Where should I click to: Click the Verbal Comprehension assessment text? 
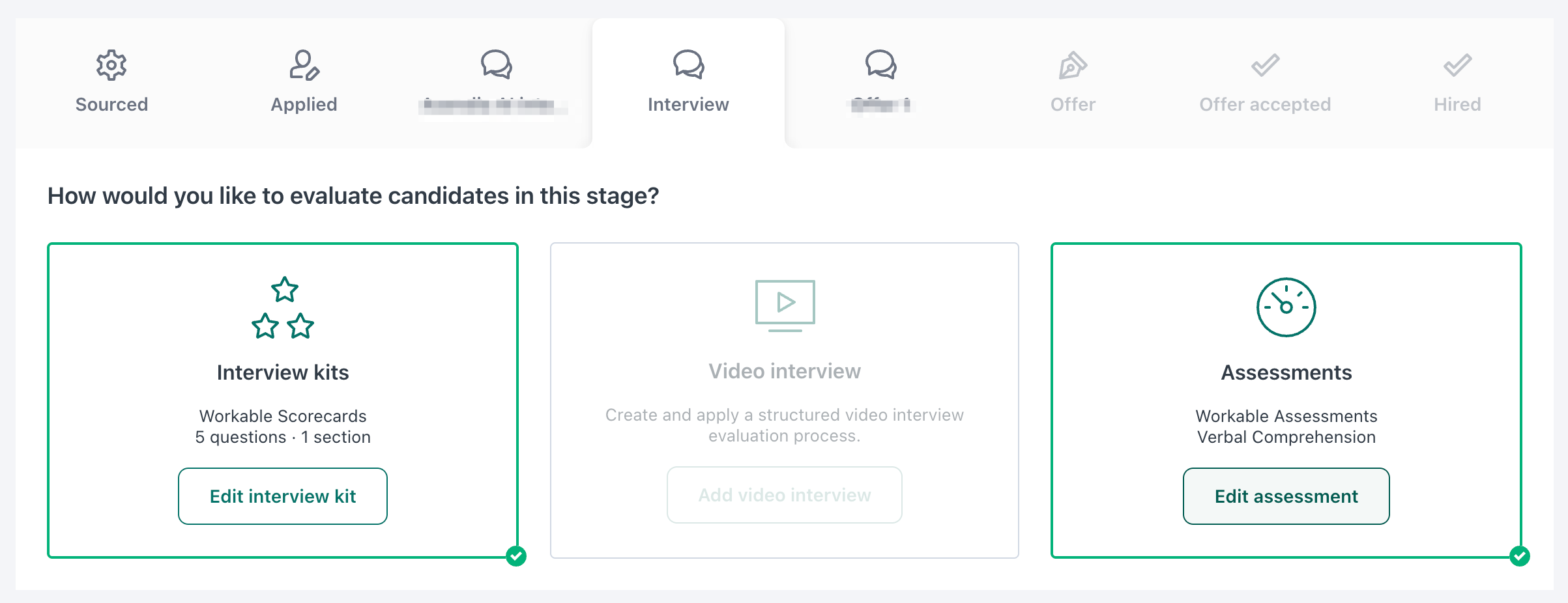[x=1286, y=437]
